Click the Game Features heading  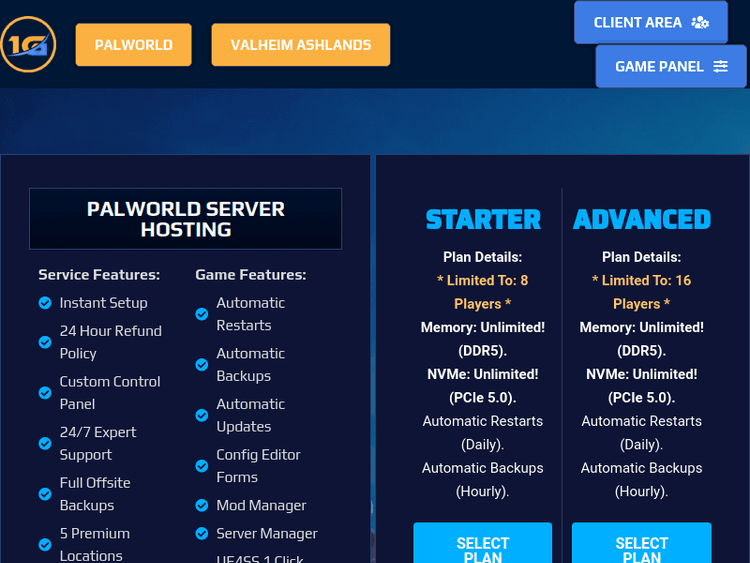pos(251,275)
